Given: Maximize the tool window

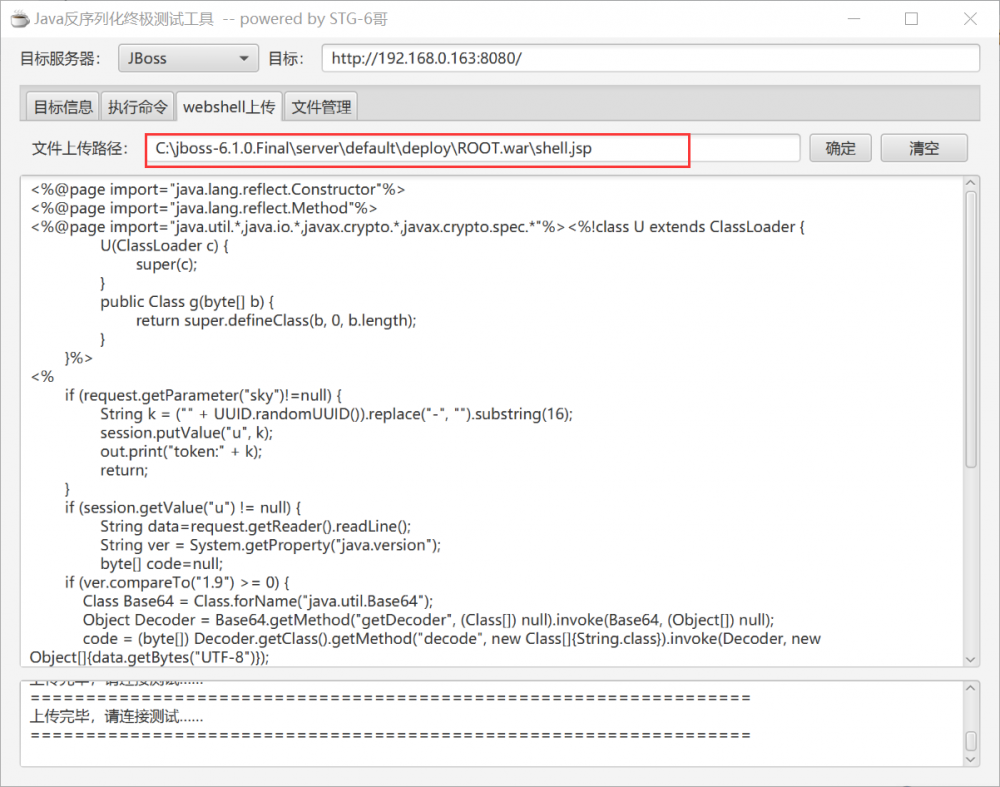Looking at the screenshot, I should [x=911, y=19].
